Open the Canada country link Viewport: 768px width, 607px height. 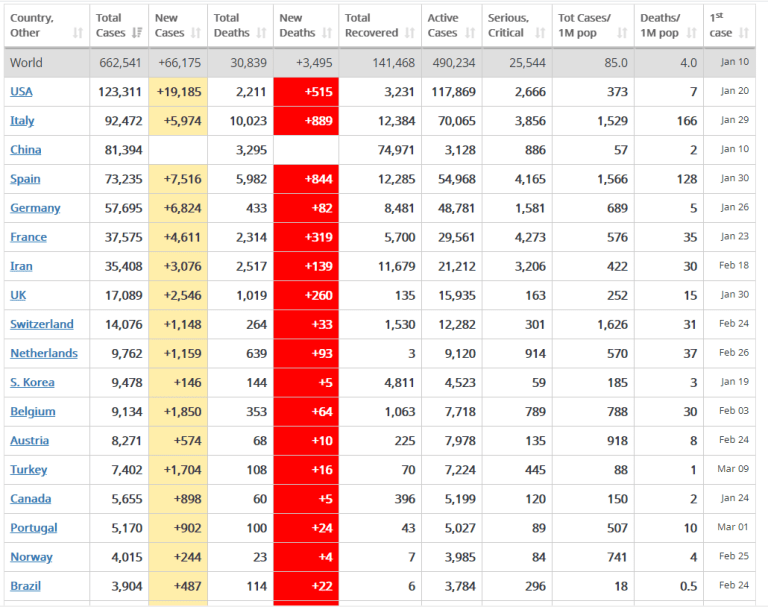pos(30,499)
